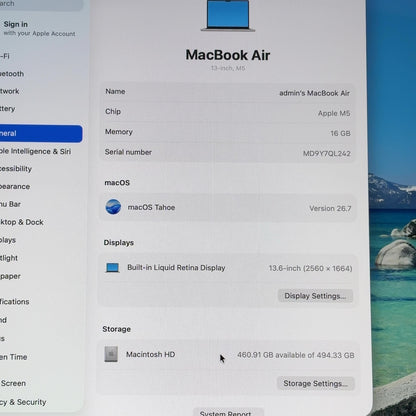Screen dimensions: 416x416
Task: Click the 'Name' row label
Action: (x=115, y=91)
